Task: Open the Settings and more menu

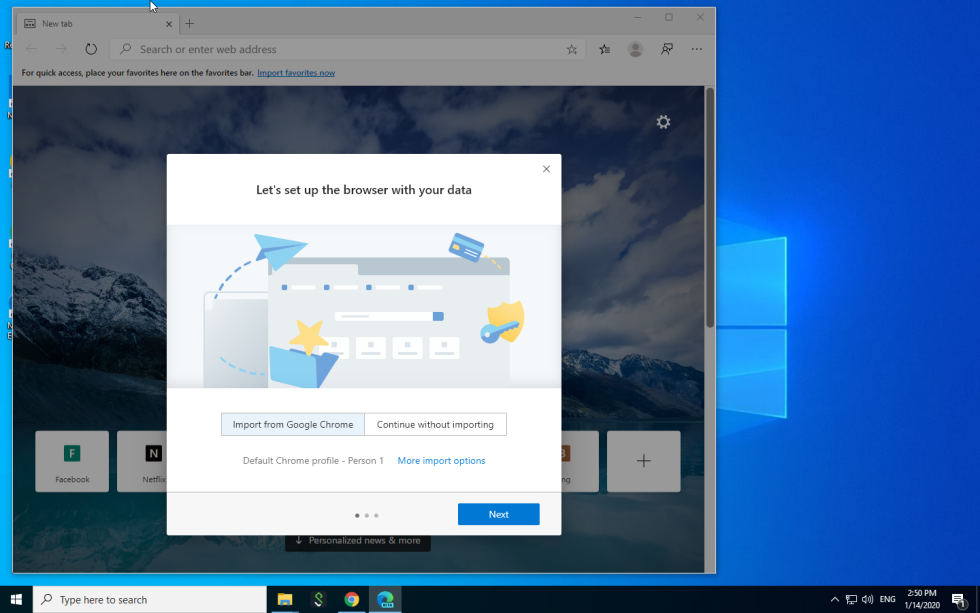Action: point(697,48)
